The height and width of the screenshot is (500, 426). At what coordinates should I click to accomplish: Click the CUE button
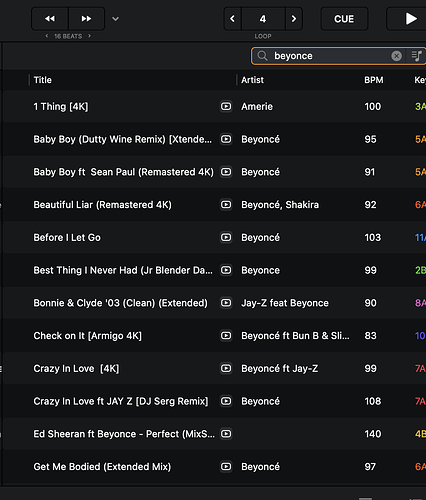pyautogui.click(x=344, y=19)
